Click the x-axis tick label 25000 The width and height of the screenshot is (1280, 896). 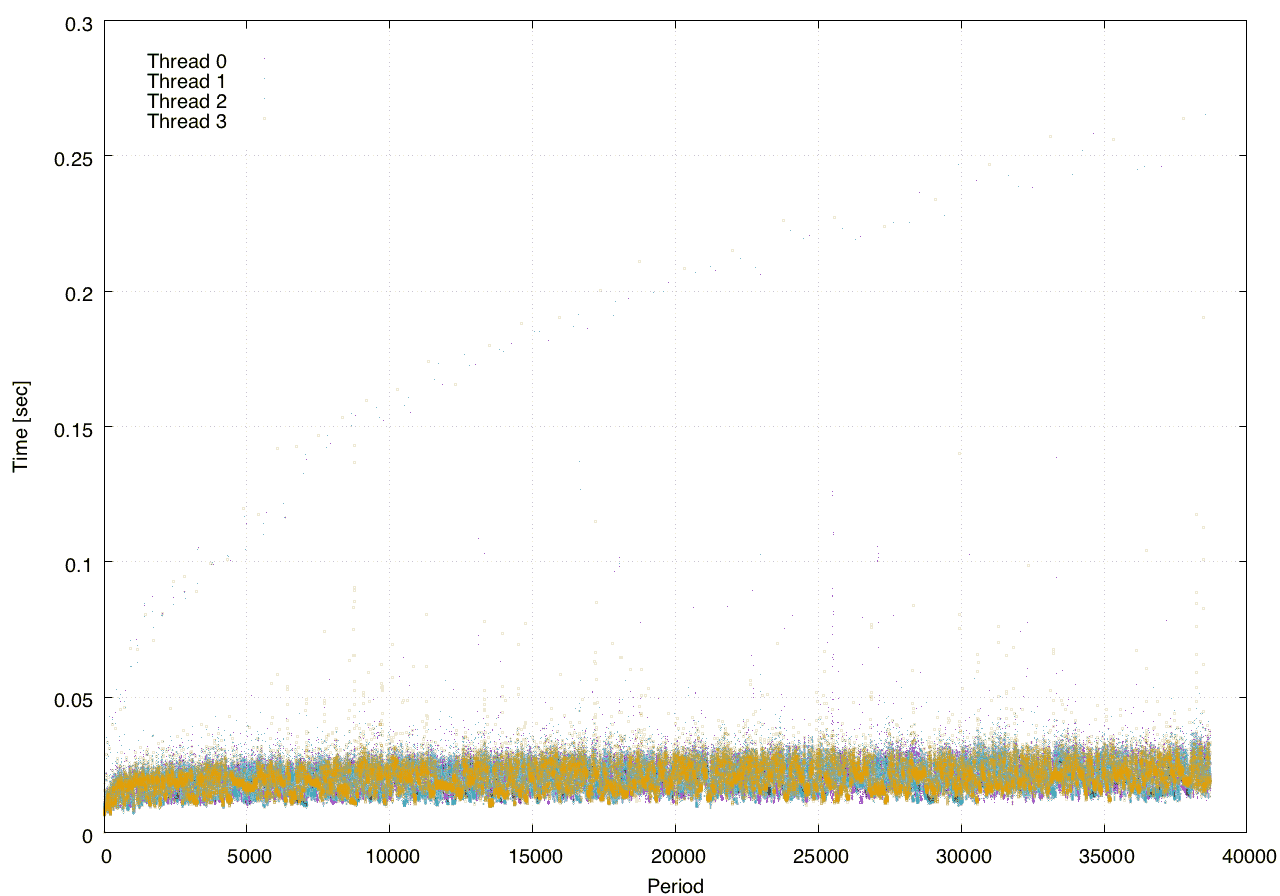pos(818,857)
